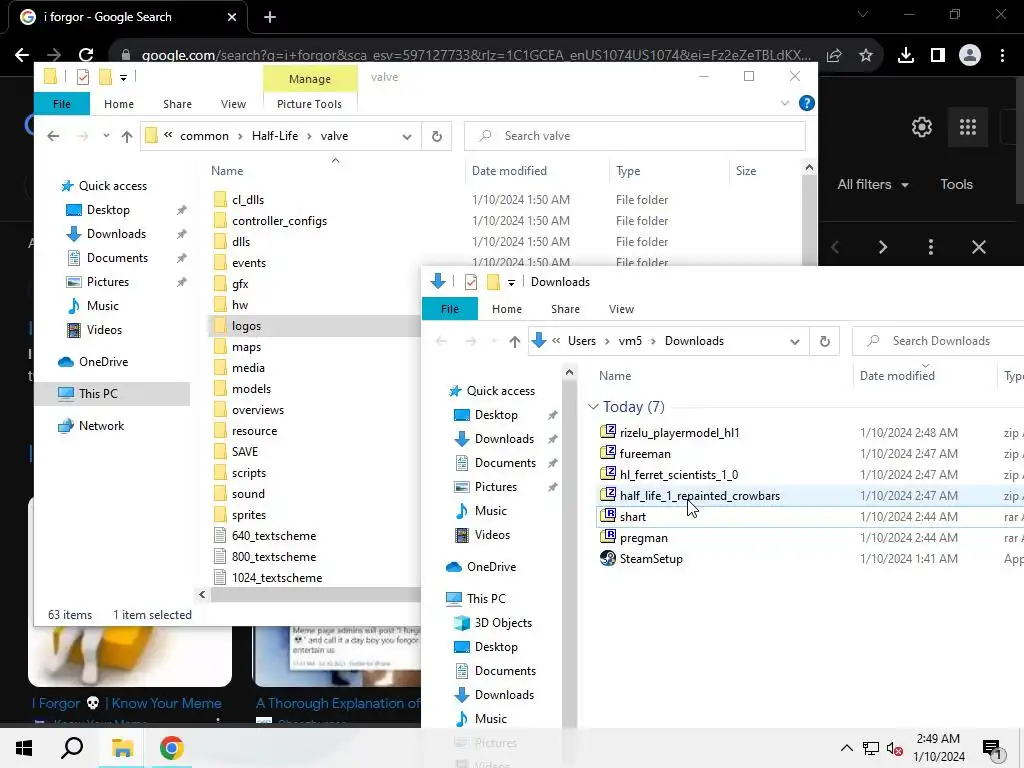1024x768 pixels.
Task: Click muted volume tray icon
Action: (895, 748)
